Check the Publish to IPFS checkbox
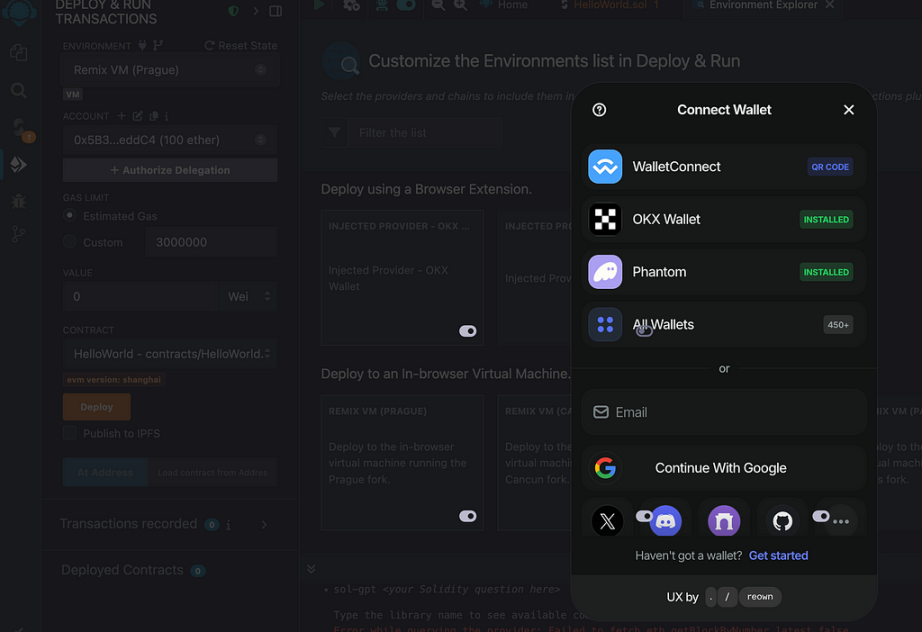 point(69,433)
